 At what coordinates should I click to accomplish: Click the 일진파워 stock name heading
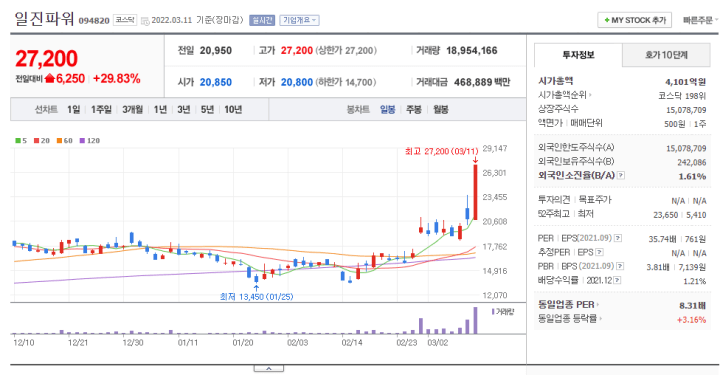44,19
